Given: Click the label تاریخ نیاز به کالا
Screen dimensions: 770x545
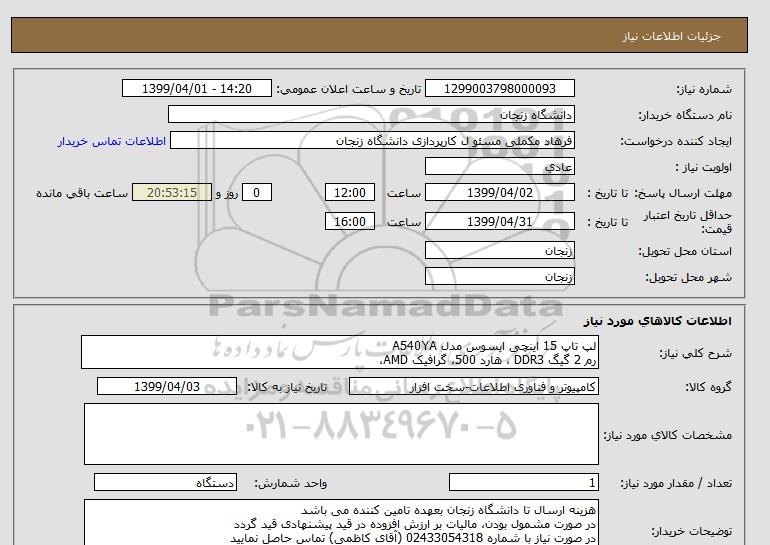Looking at the screenshot, I should coord(287,387).
